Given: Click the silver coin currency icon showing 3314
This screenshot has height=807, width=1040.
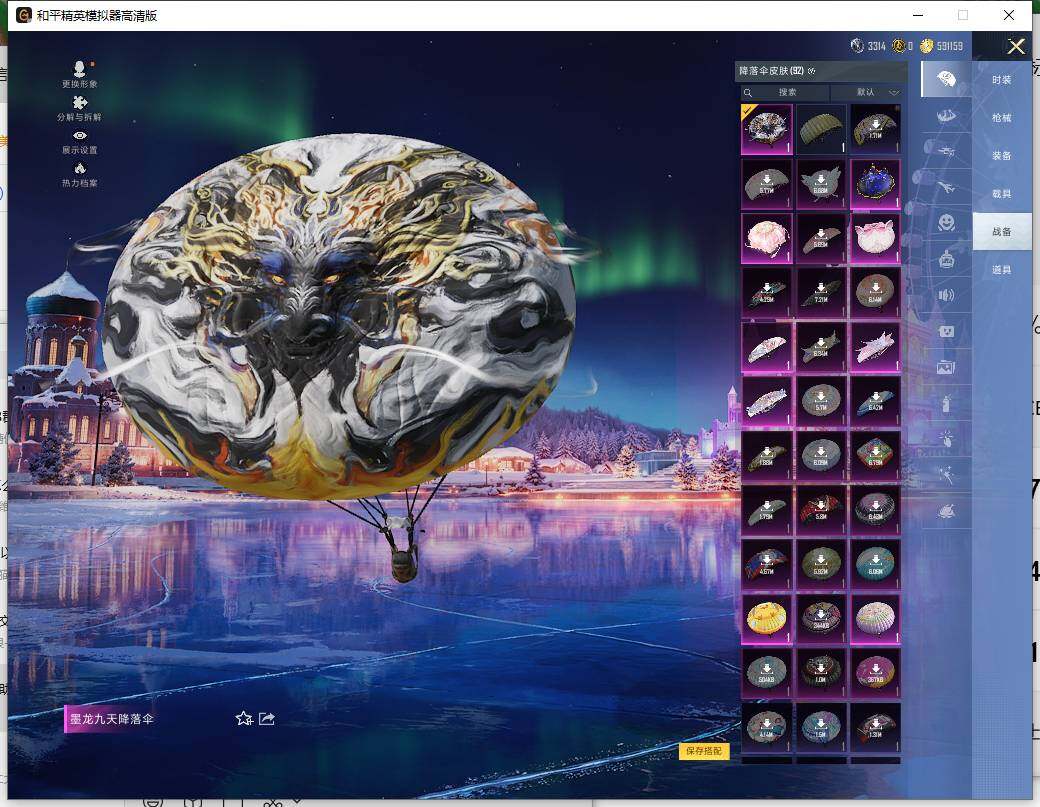Looking at the screenshot, I should [857, 46].
